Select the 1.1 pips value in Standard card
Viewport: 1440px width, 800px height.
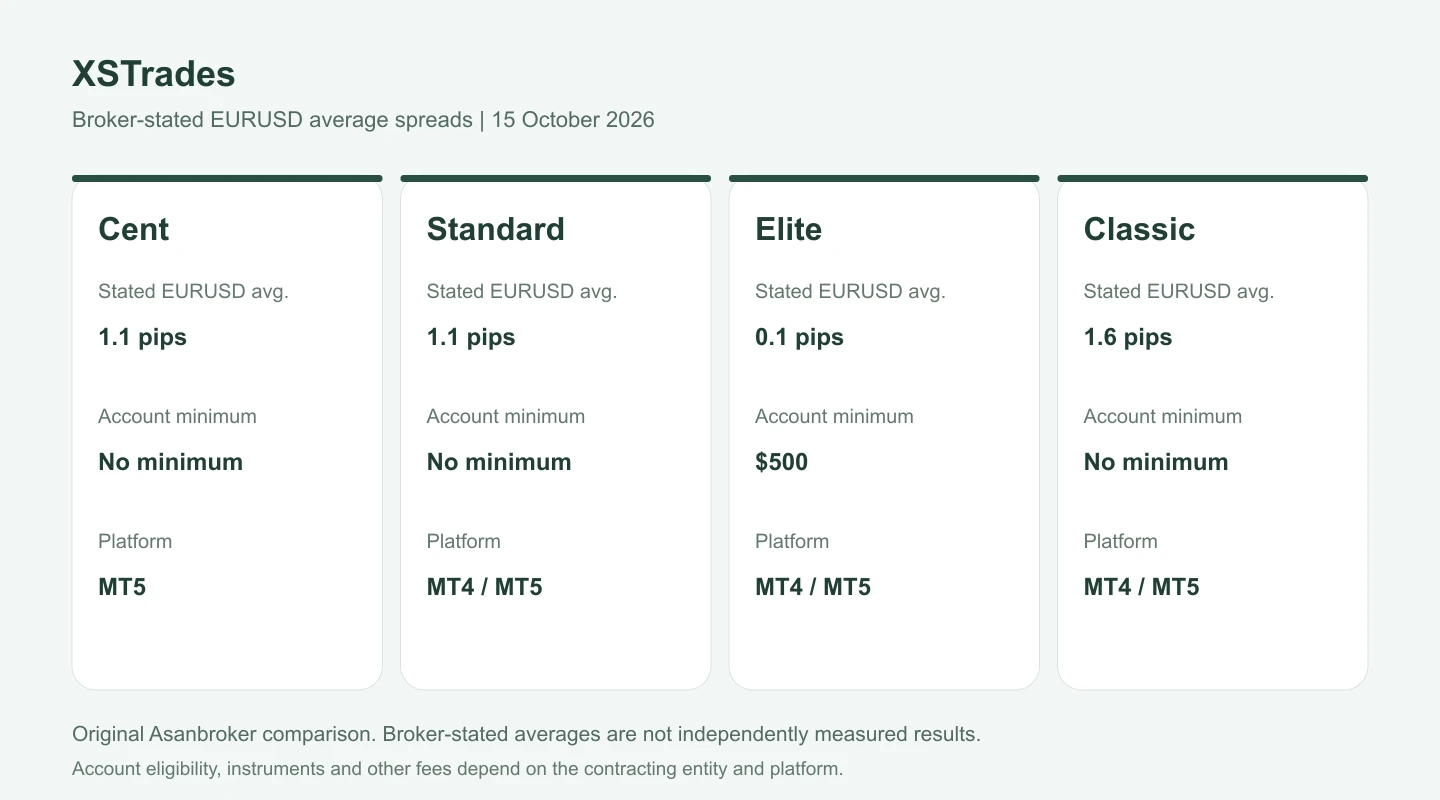(471, 337)
